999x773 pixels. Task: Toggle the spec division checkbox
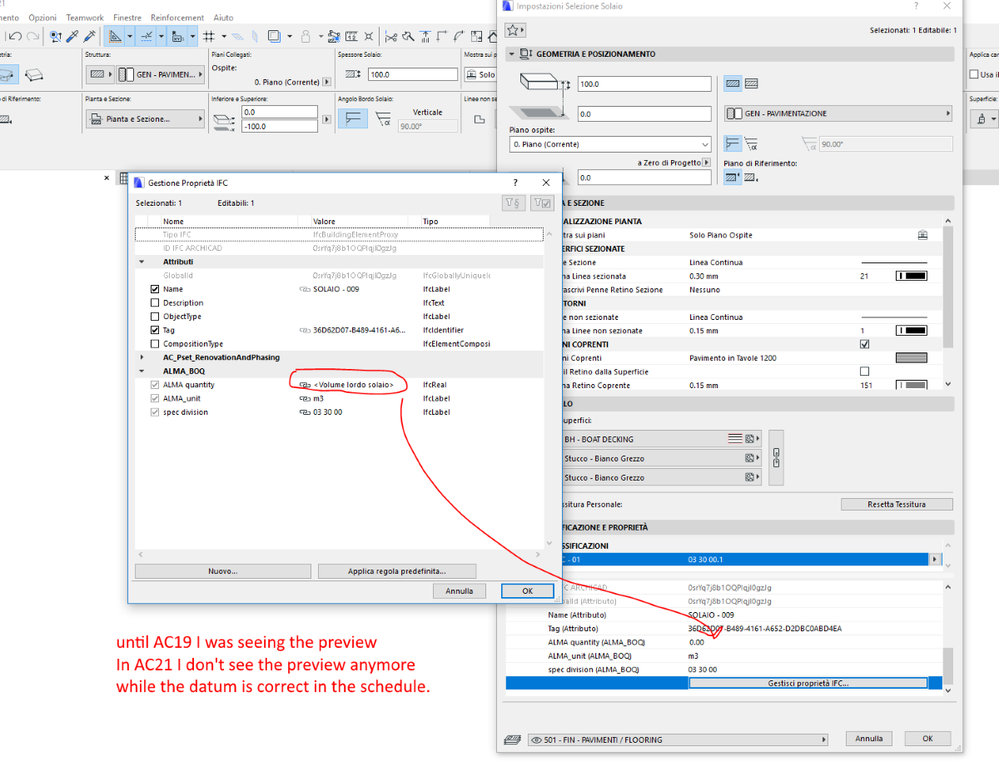pos(154,412)
